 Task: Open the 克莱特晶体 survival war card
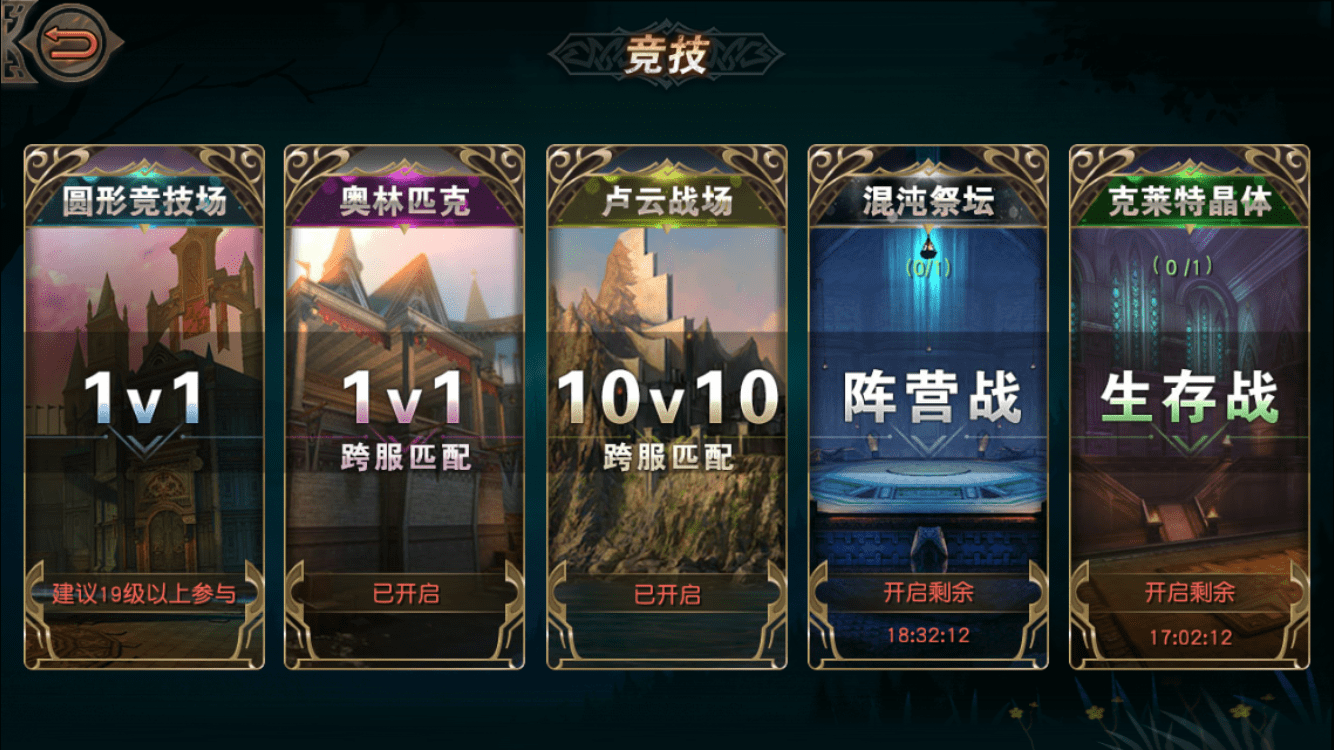tap(1189, 407)
